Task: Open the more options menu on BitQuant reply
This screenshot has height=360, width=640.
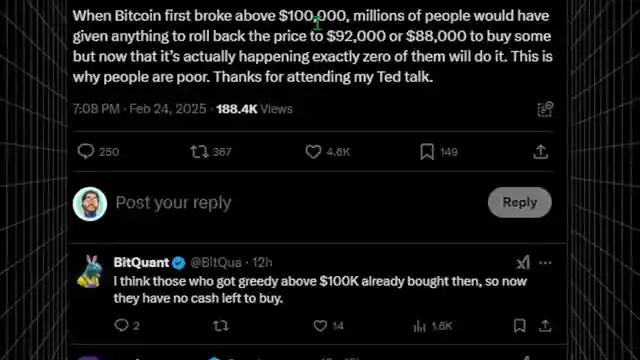Action: click(545, 263)
